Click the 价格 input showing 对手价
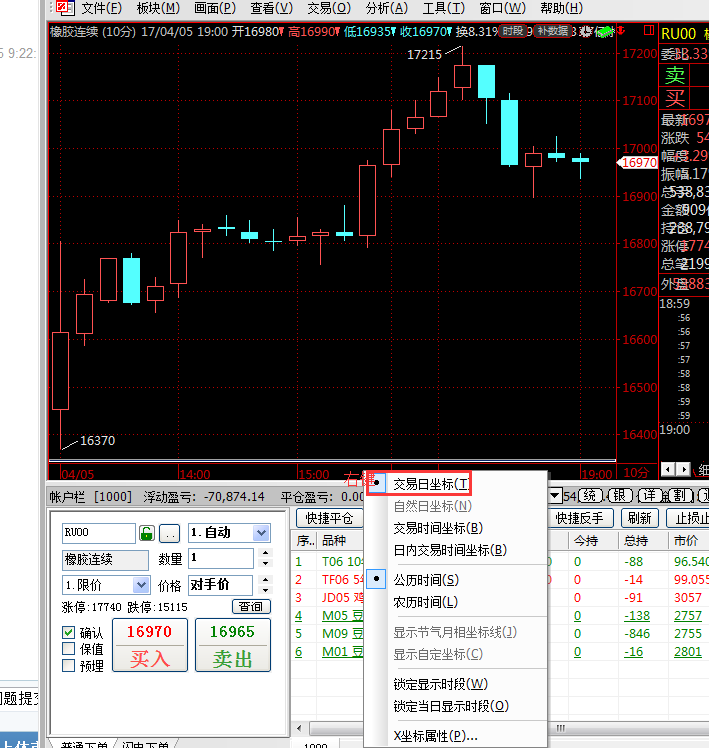 click(220, 585)
